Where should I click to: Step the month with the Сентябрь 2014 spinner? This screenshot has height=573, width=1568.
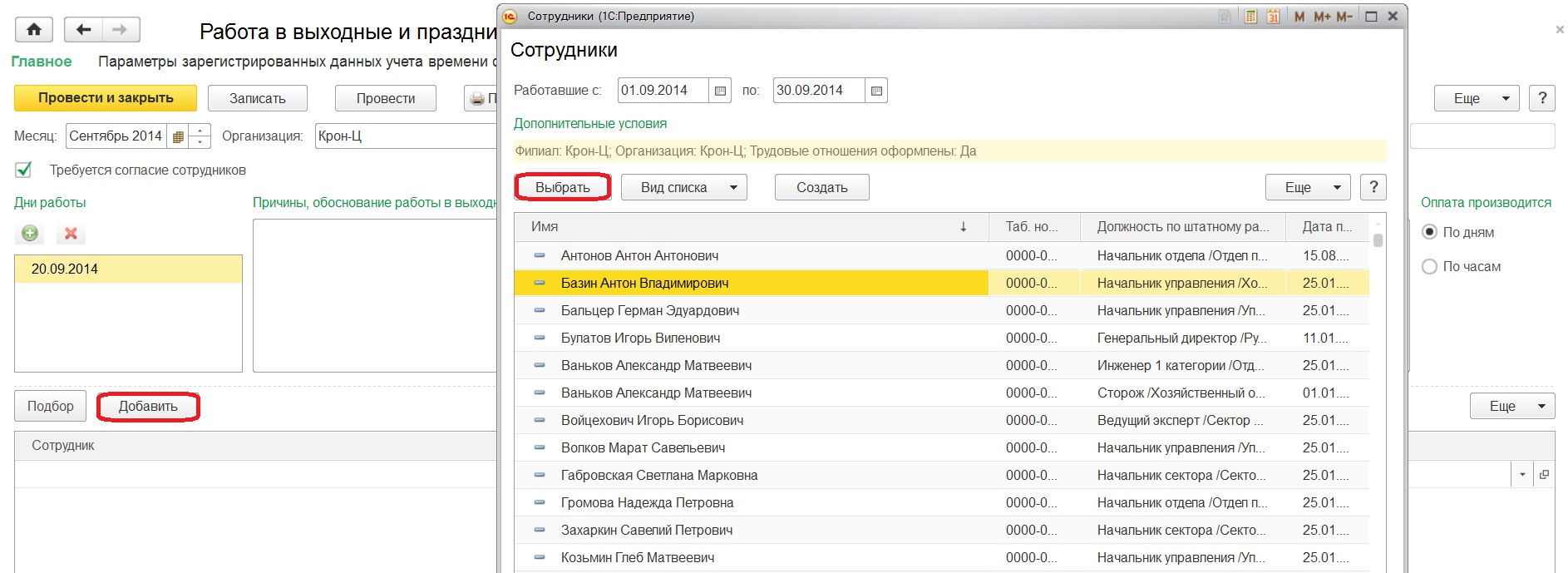200,136
